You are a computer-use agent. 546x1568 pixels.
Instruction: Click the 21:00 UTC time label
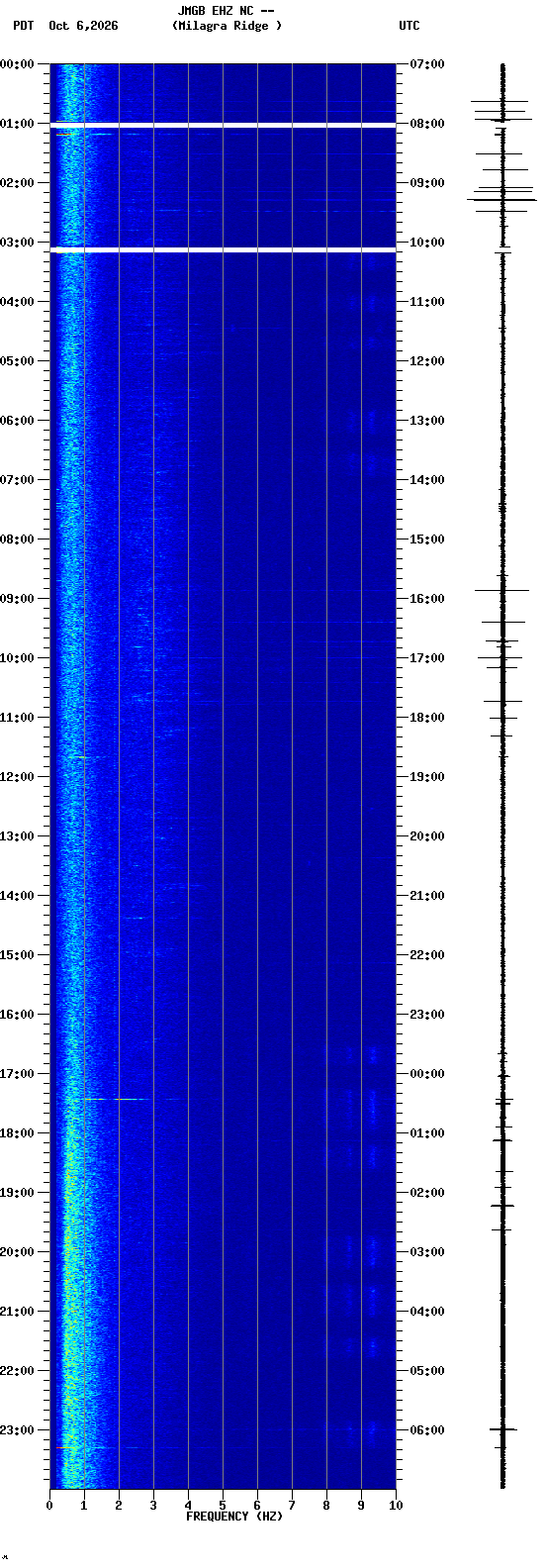(x=427, y=896)
